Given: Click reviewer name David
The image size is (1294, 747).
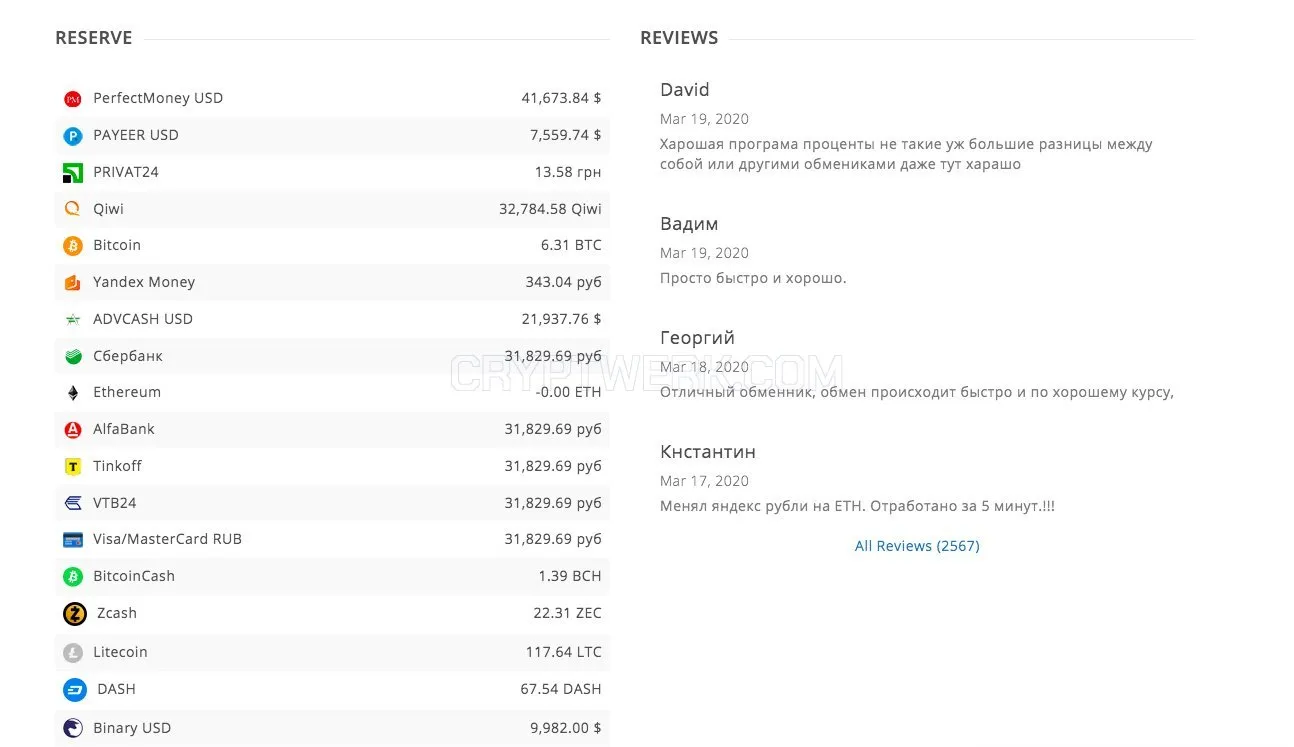Looking at the screenshot, I should tap(685, 90).
